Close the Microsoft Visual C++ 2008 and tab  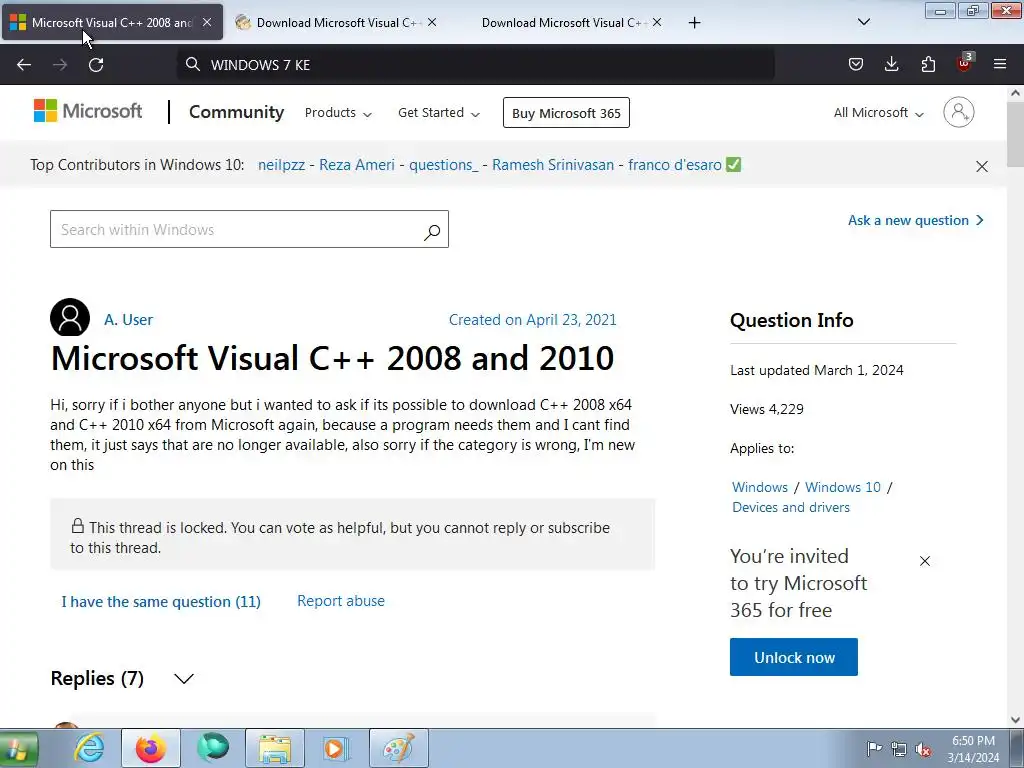click(207, 22)
